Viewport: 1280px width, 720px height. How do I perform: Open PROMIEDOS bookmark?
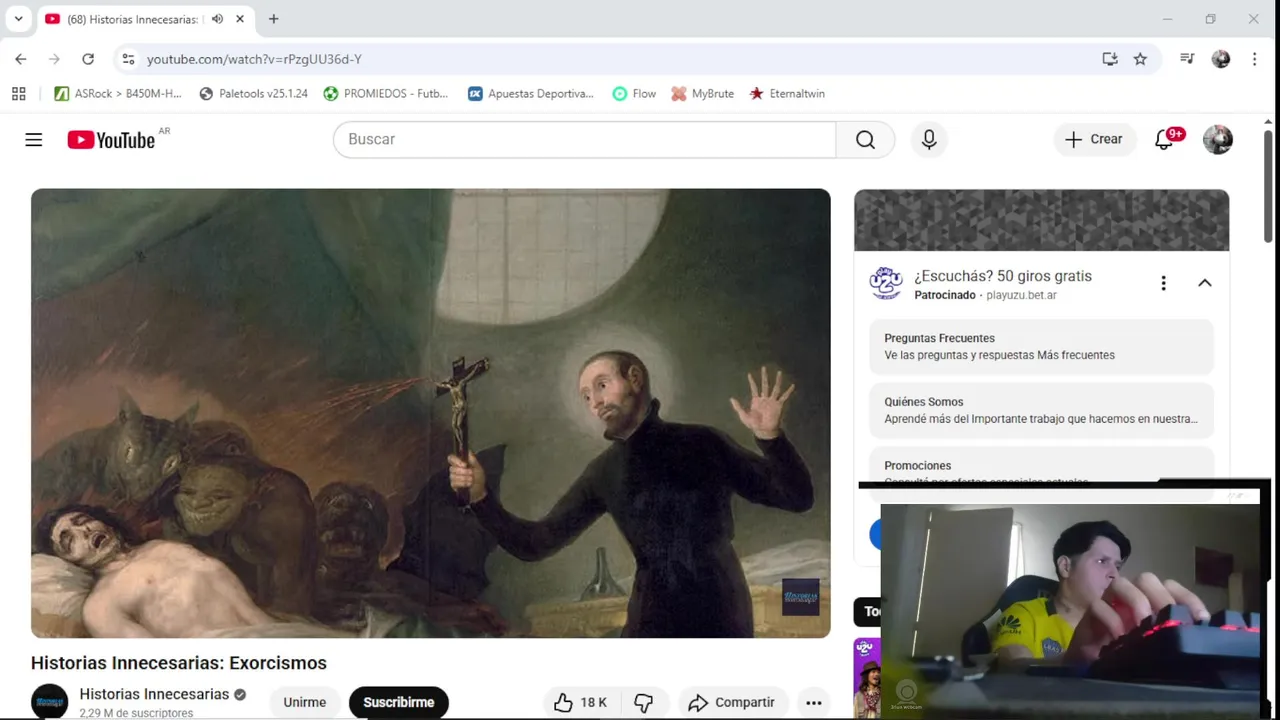(x=386, y=94)
